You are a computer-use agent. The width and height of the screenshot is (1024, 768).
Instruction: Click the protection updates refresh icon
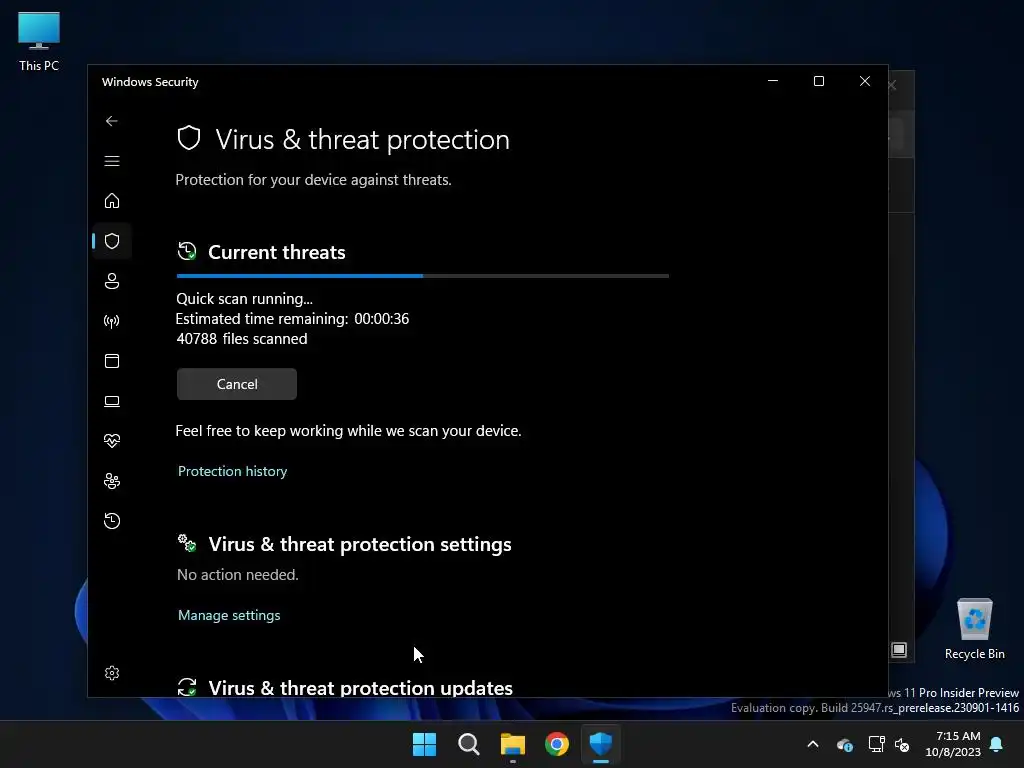click(x=187, y=687)
